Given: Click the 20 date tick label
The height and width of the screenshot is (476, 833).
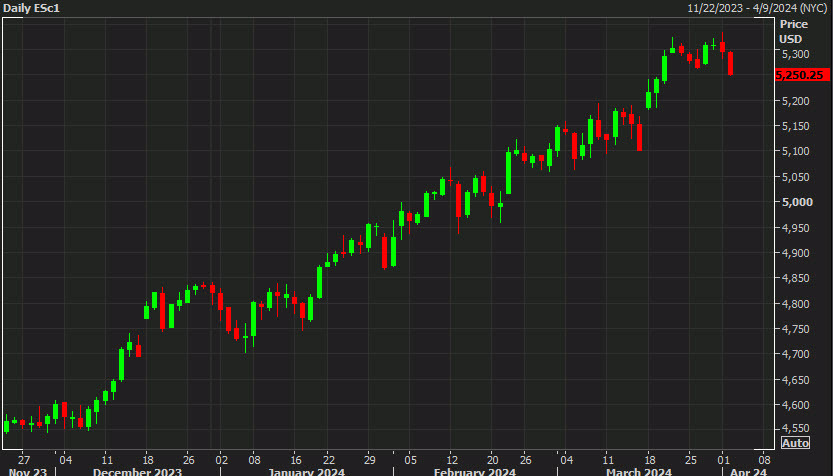Looking at the screenshot, I should click(493, 460).
